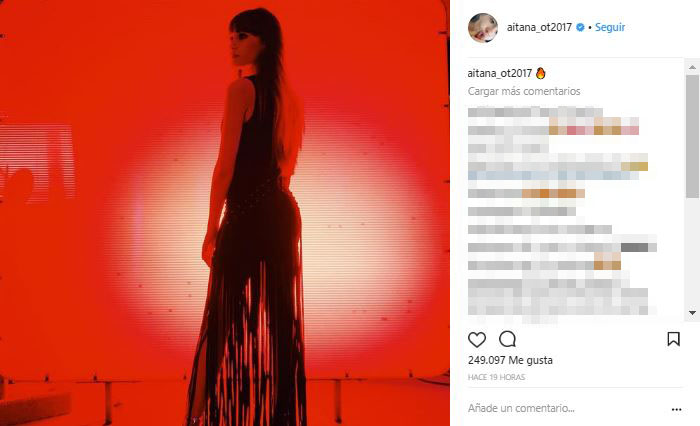Click the comments scrollbar down arrow
This screenshot has width=700, height=426.
(692, 313)
